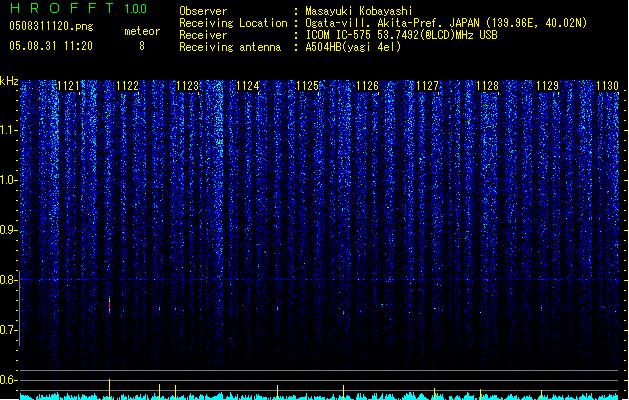Click the 0.6 kHz axis label
This screenshot has height=400, width=629.
click(x=8, y=380)
